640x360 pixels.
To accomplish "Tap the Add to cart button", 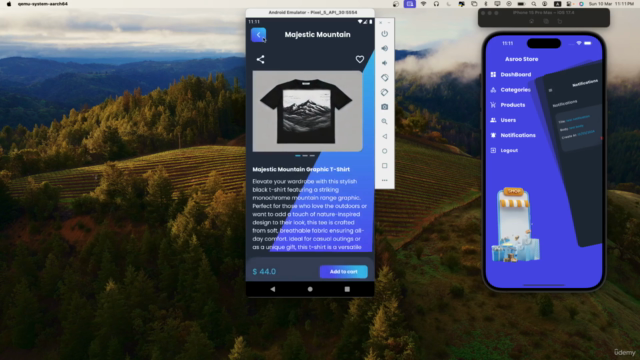I will (x=343, y=271).
